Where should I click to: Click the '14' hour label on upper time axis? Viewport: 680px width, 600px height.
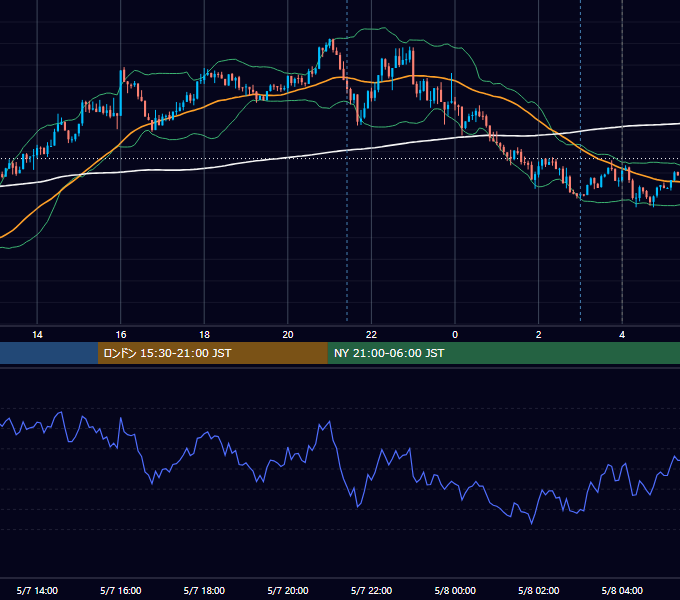[37, 335]
